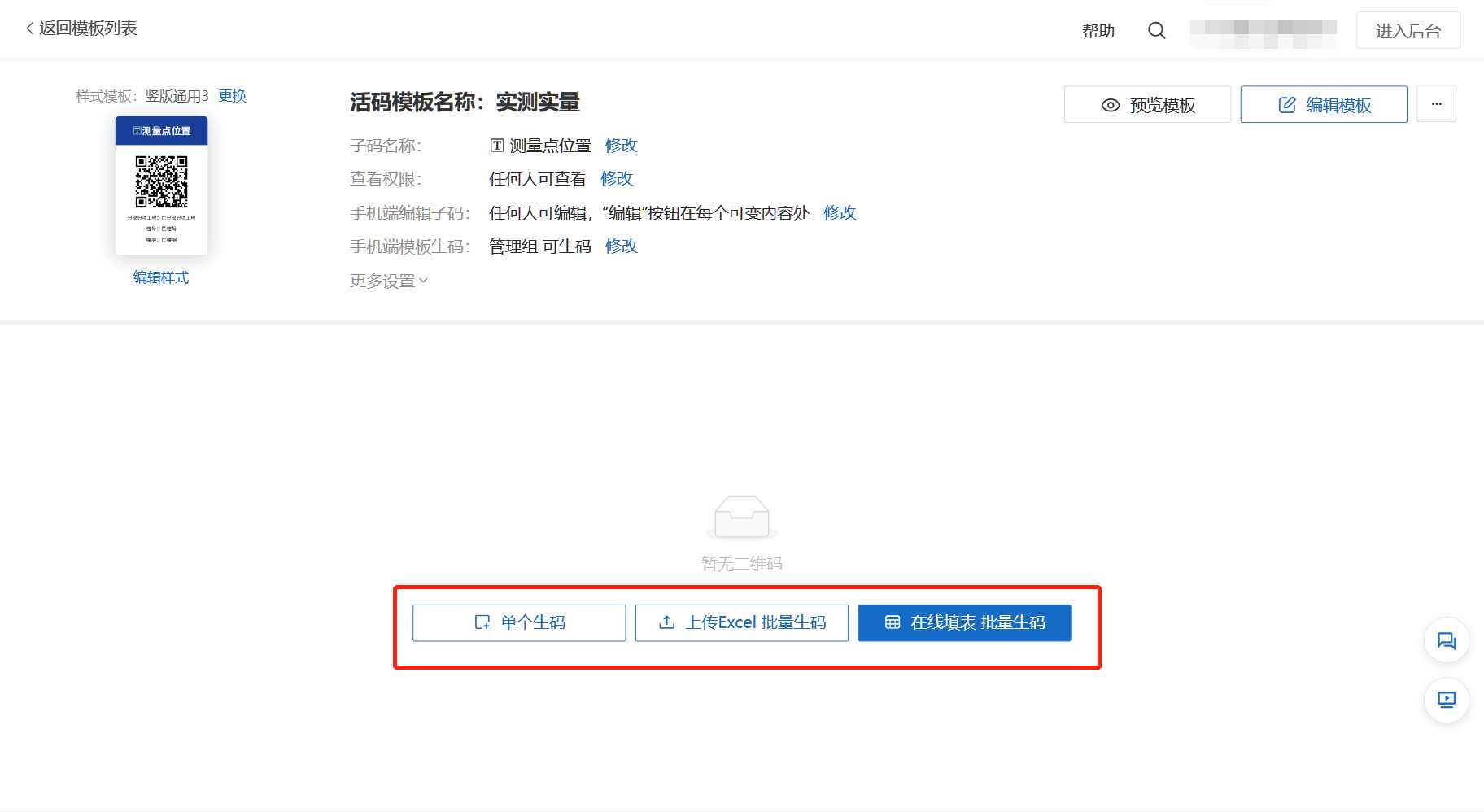Click 进入后台 button

click(1408, 31)
